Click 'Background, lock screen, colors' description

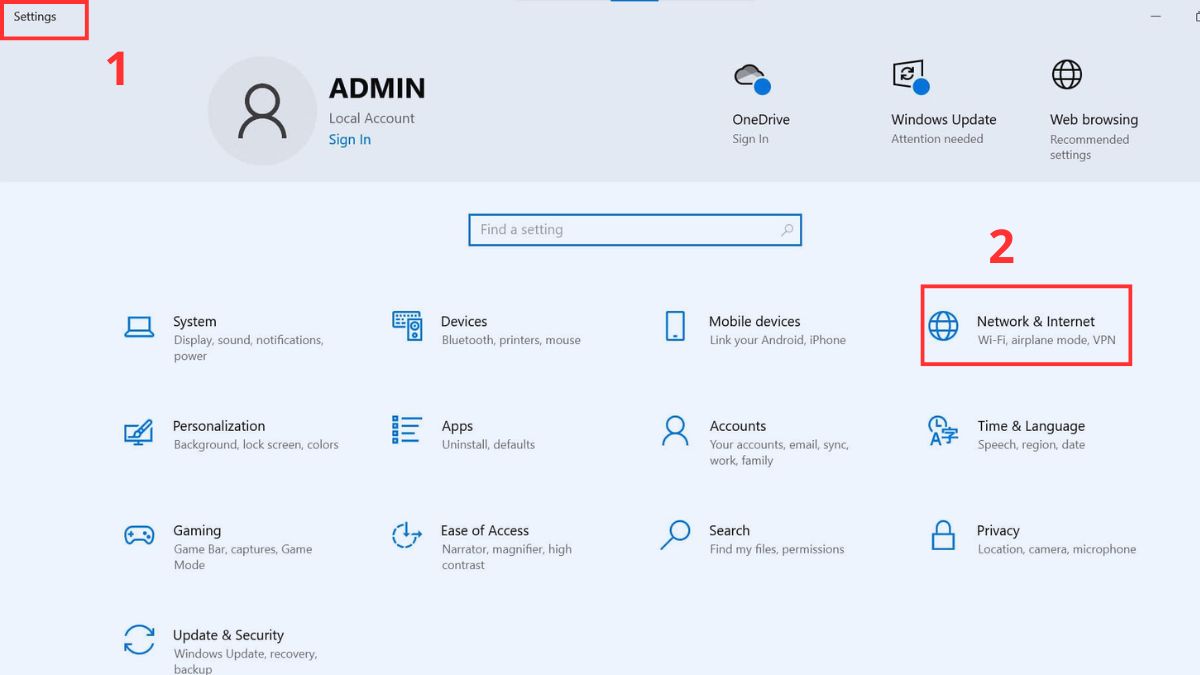point(256,445)
